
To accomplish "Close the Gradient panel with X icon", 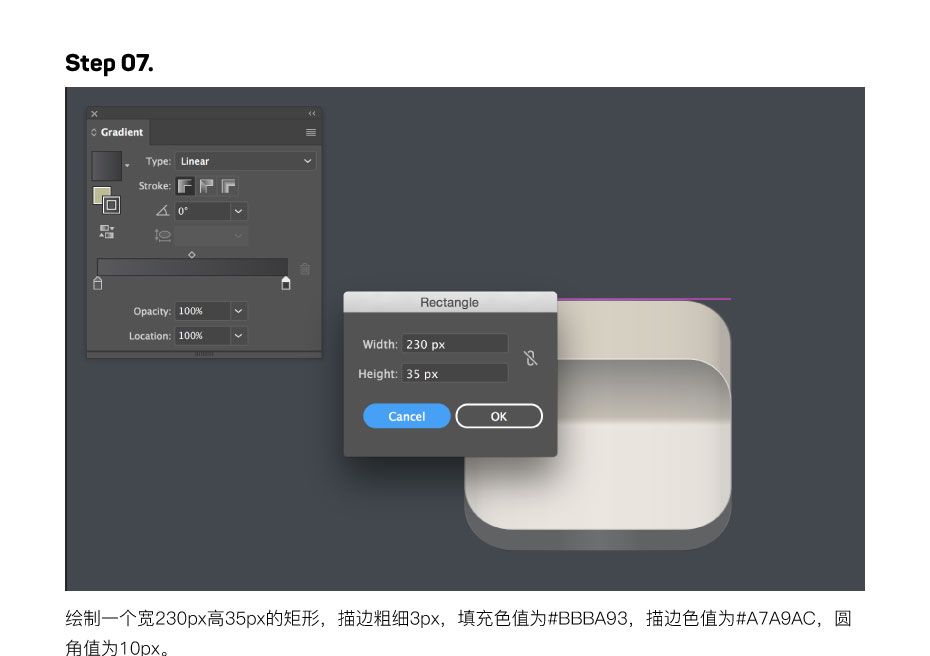I will (94, 114).
